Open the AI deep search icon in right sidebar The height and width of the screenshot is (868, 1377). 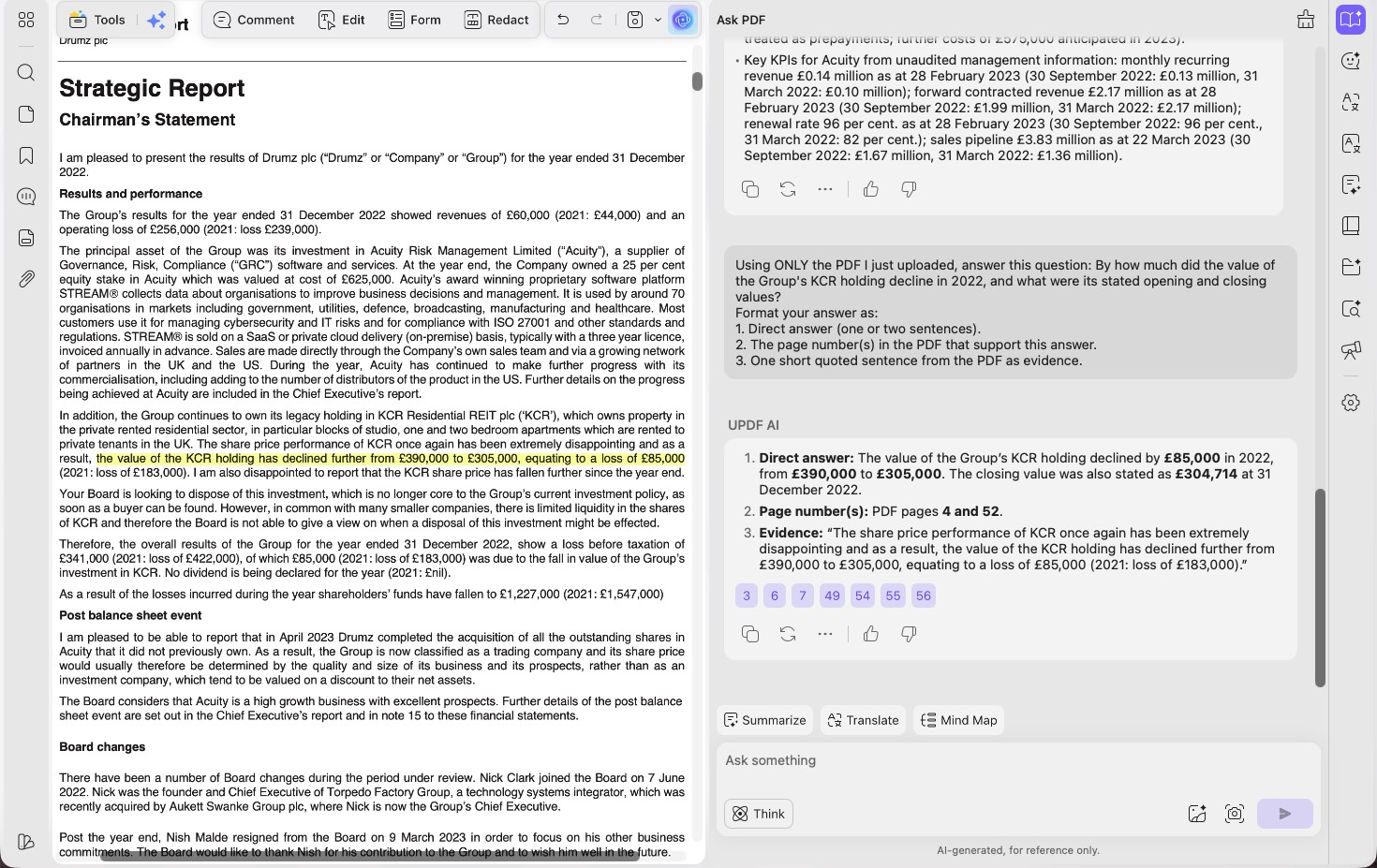tap(1351, 308)
